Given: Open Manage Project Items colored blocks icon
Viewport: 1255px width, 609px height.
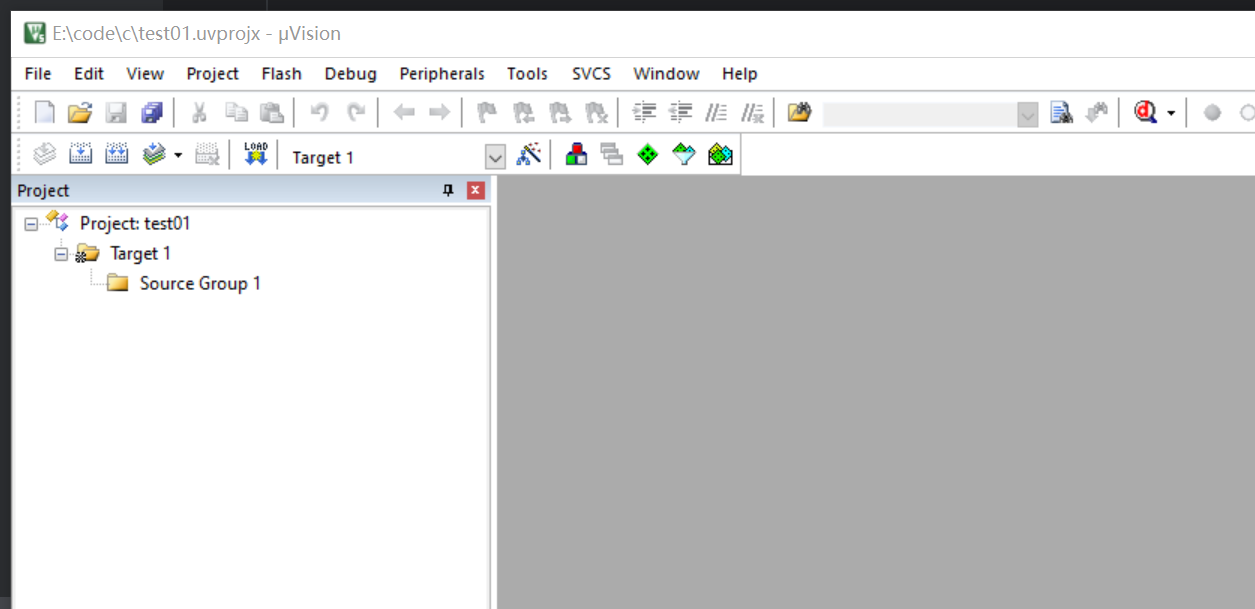Looking at the screenshot, I should (576, 155).
